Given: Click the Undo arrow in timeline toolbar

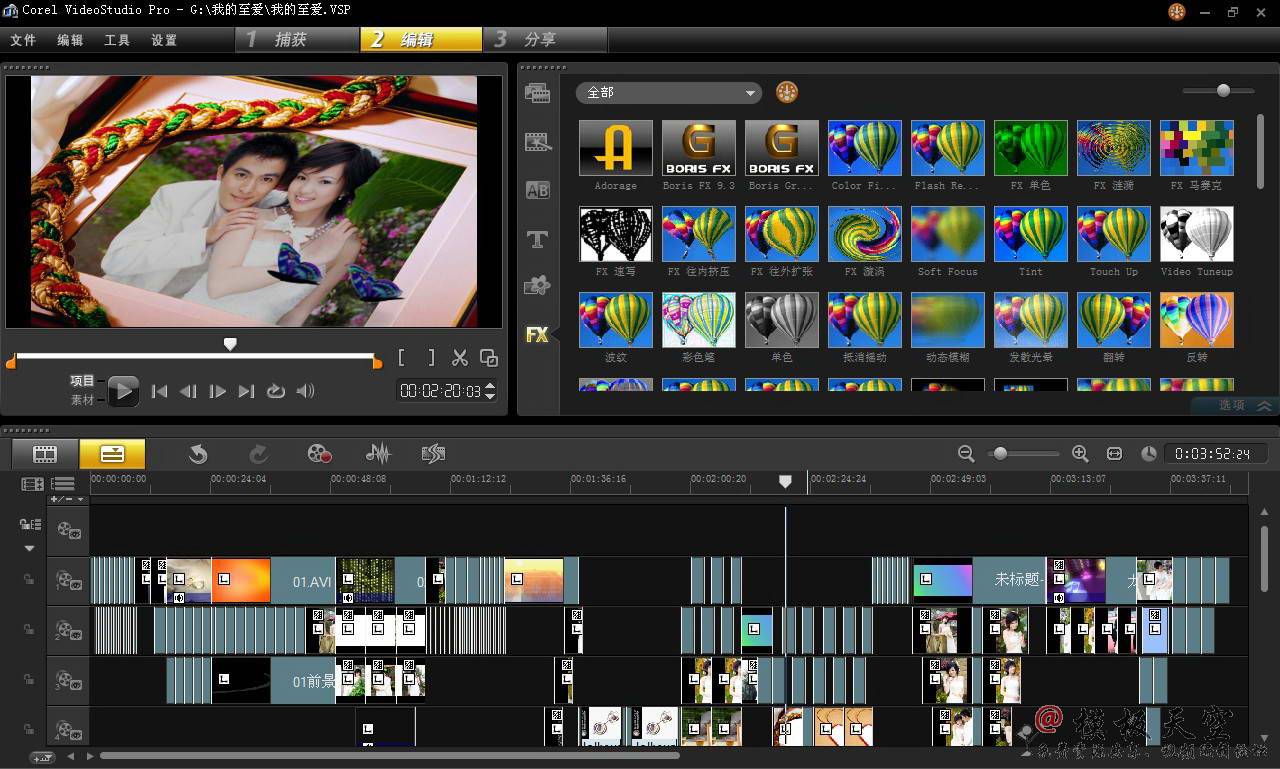Looking at the screenshot, I should coord(198,454).
